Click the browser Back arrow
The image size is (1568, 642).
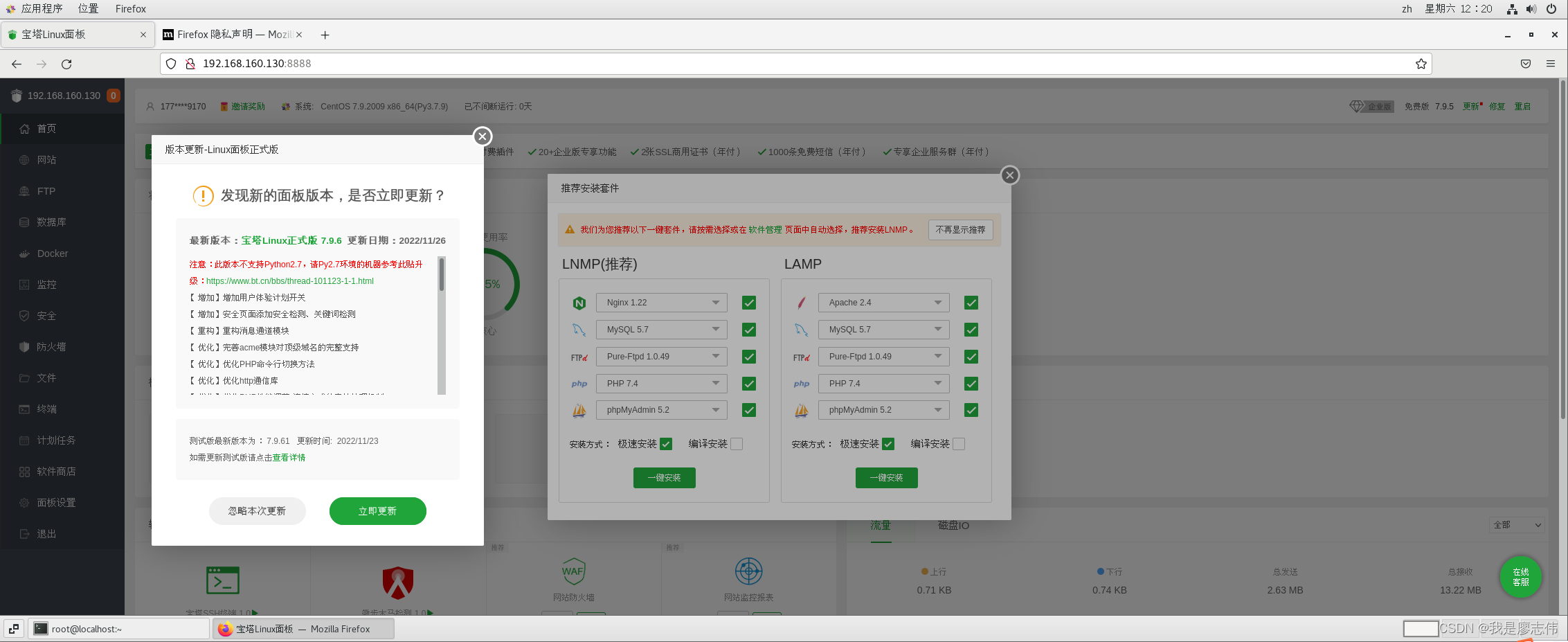17,64
